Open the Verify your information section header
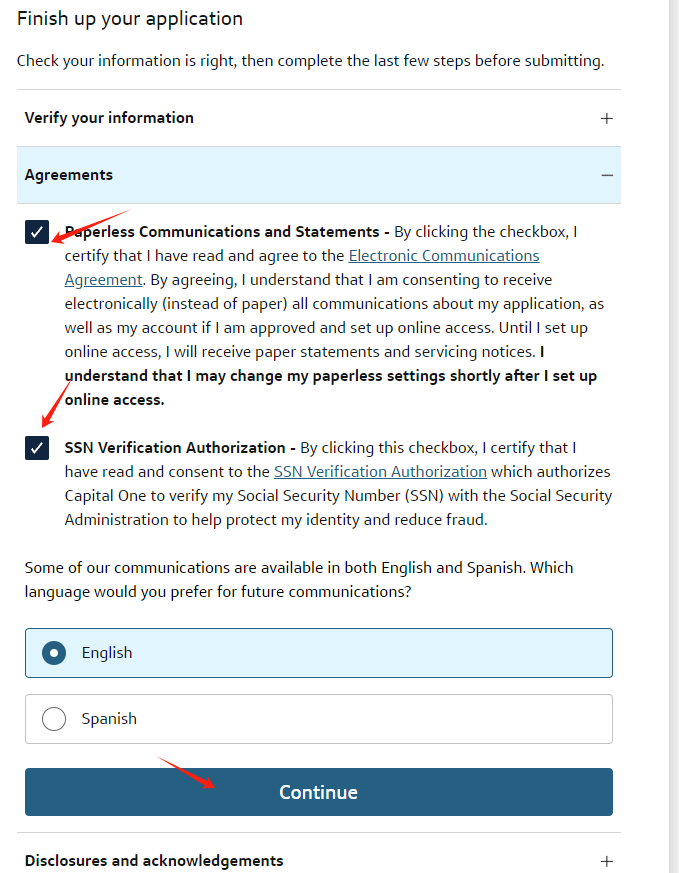This screenshot has height=873, width=679. pos(319,118)
